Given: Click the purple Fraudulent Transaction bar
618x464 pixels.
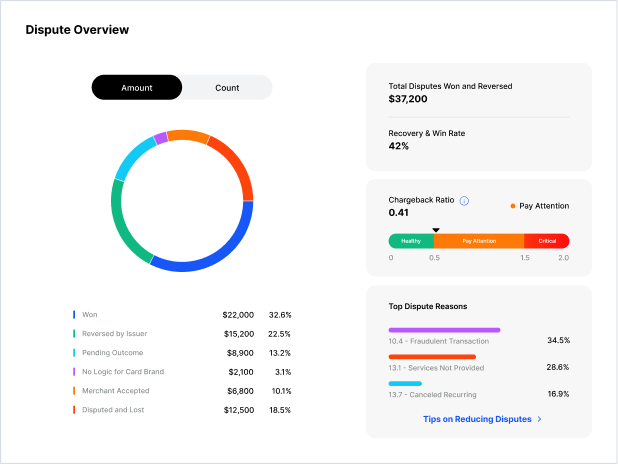Looking at the screenshot, I should point(444,330).
